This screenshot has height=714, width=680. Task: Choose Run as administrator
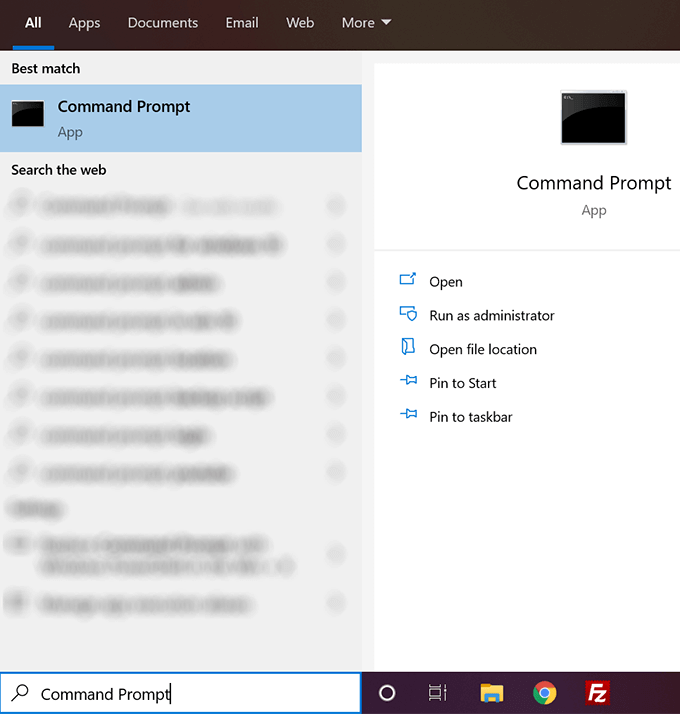point(491,315)
